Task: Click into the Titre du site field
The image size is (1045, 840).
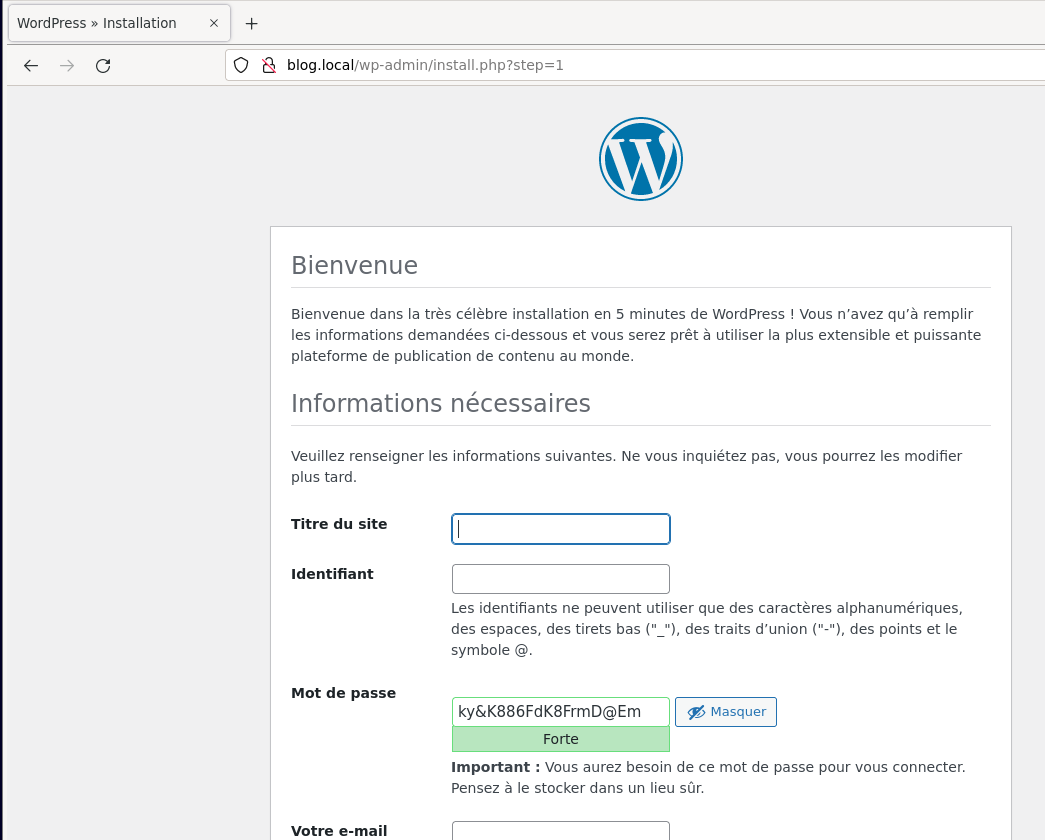Action: [561, 529]
